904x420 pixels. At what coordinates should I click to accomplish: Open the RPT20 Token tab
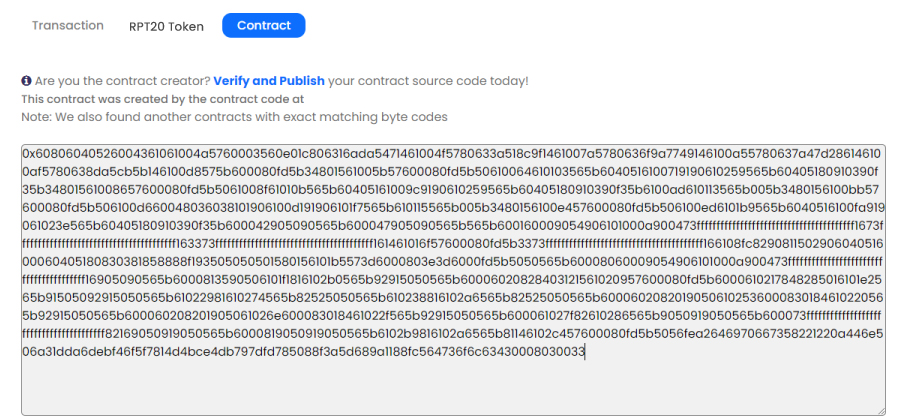[x=166, y=27]
